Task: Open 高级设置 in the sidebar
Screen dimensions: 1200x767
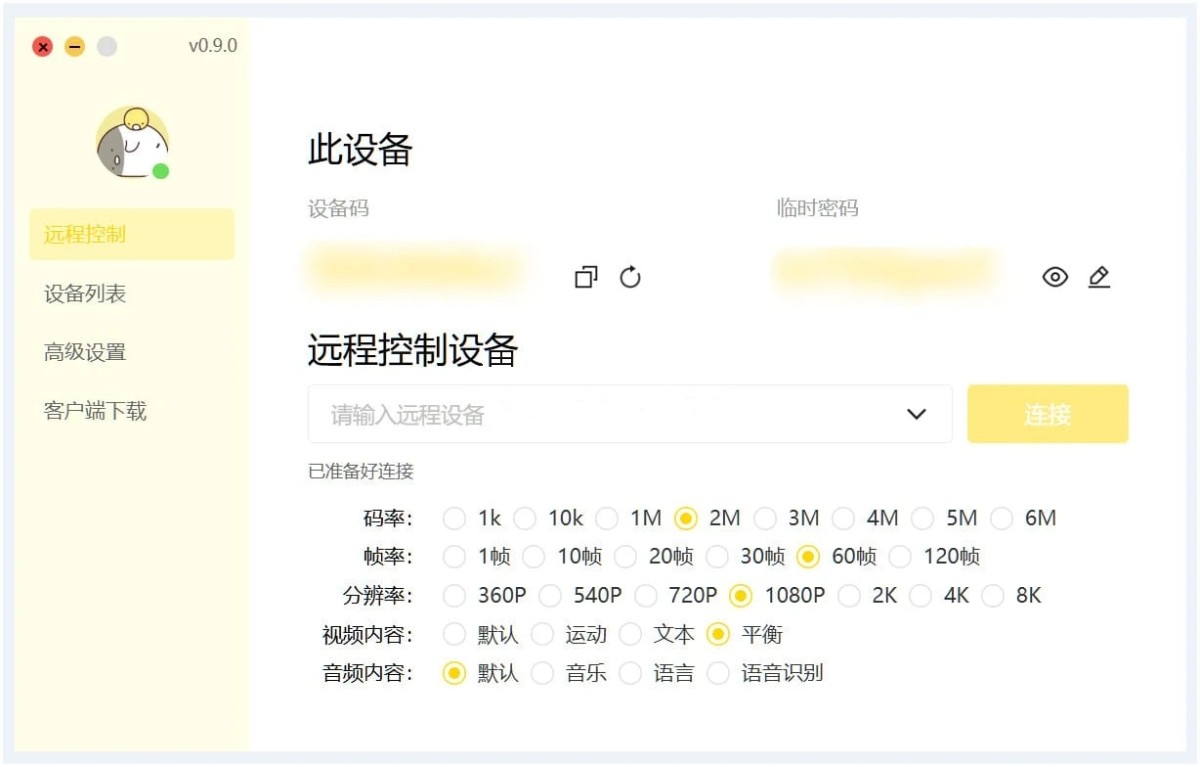Action: tap(85, 352)
